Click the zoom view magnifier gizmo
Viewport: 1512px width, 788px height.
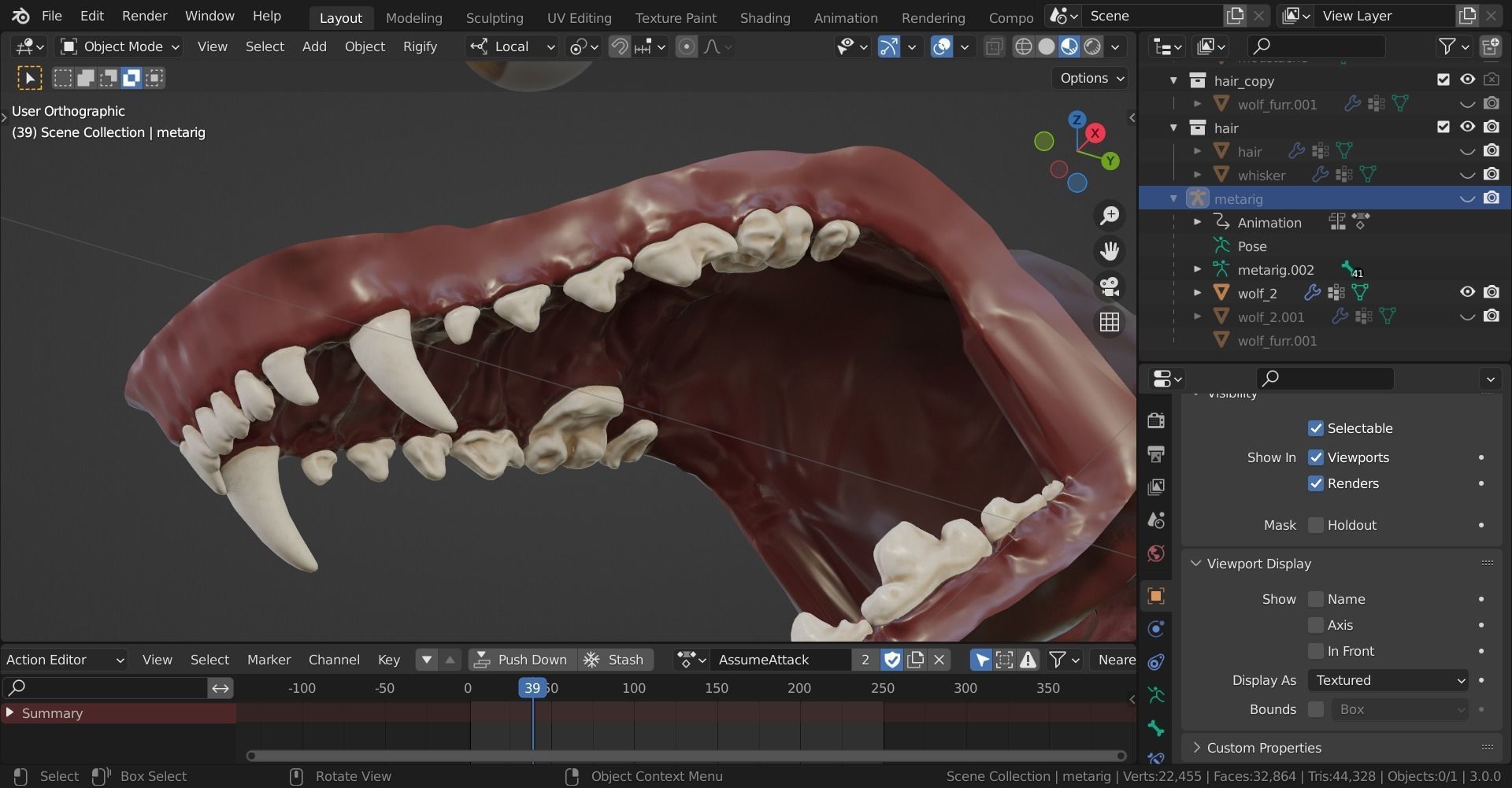(x=1110, y=215)
